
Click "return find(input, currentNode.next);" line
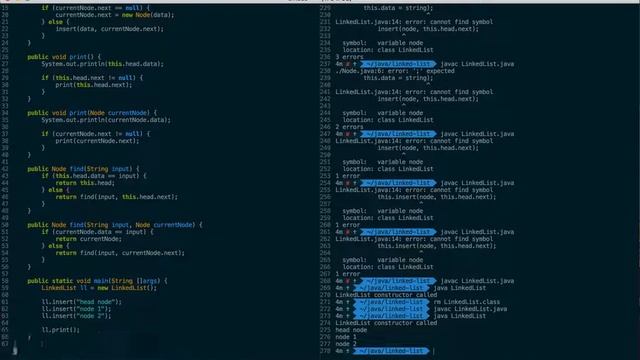tap(120, 253)
